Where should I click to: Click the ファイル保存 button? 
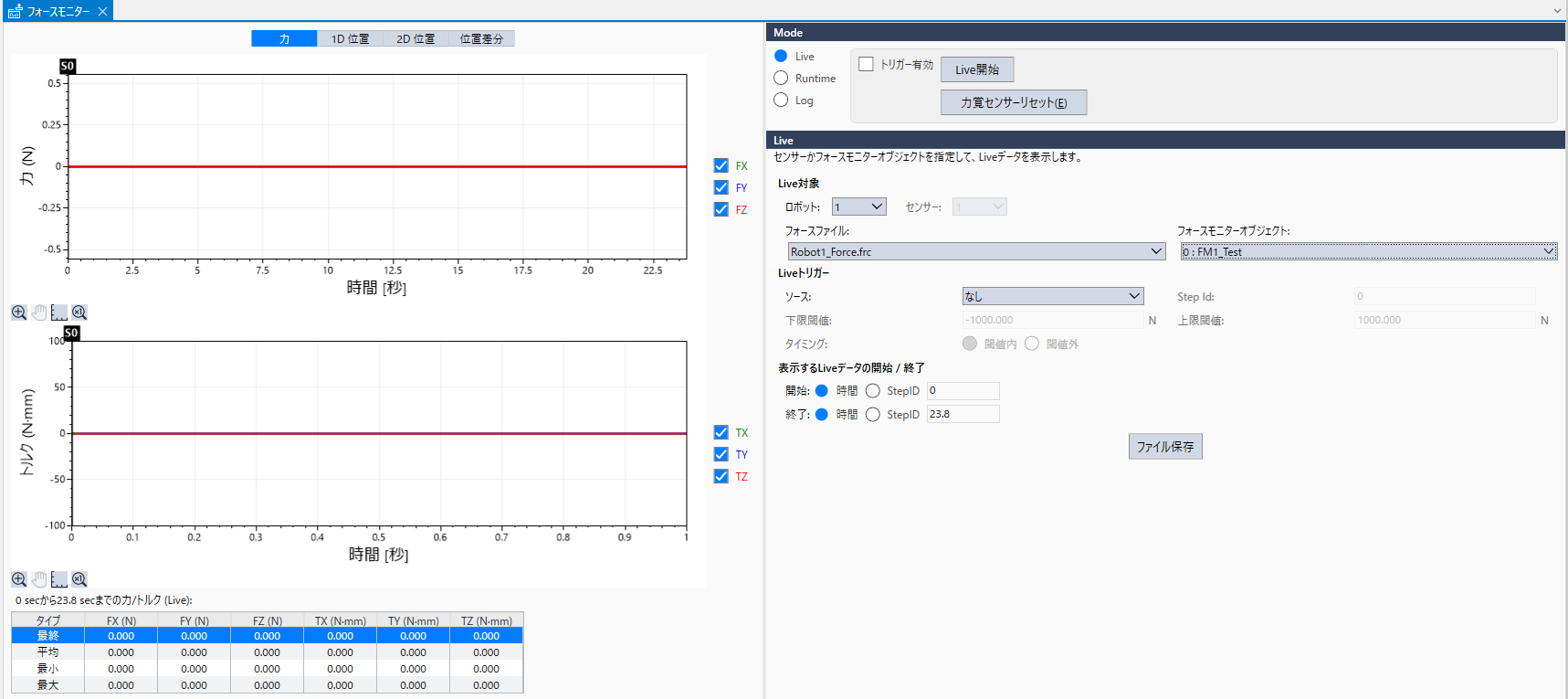(x=1164, y=447)
